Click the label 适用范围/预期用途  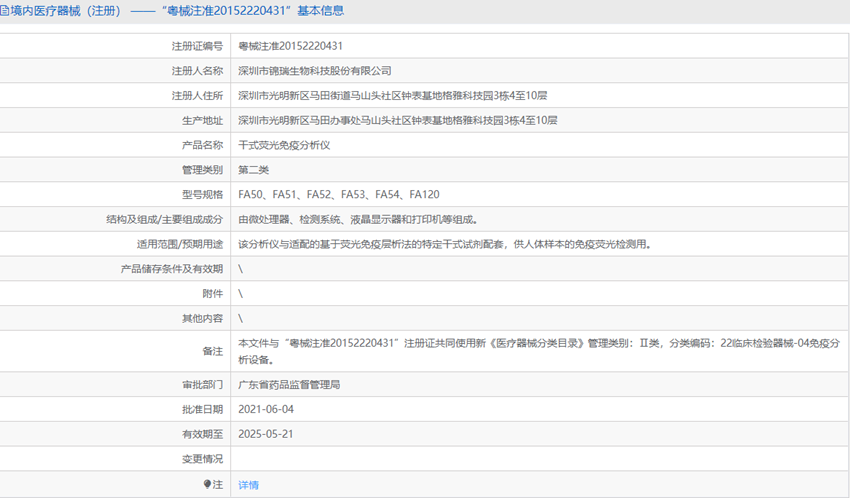(x=179, y=244)
